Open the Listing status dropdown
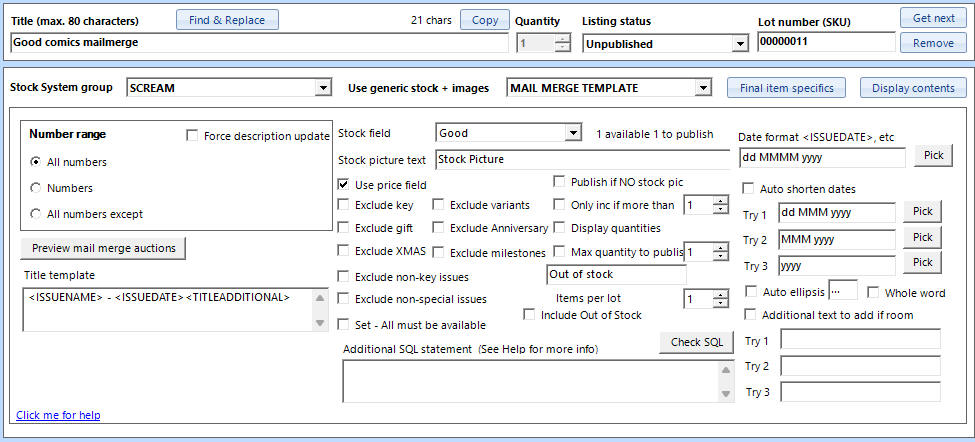The height and width of the screenshot is (442, 975). click(739, 44)
